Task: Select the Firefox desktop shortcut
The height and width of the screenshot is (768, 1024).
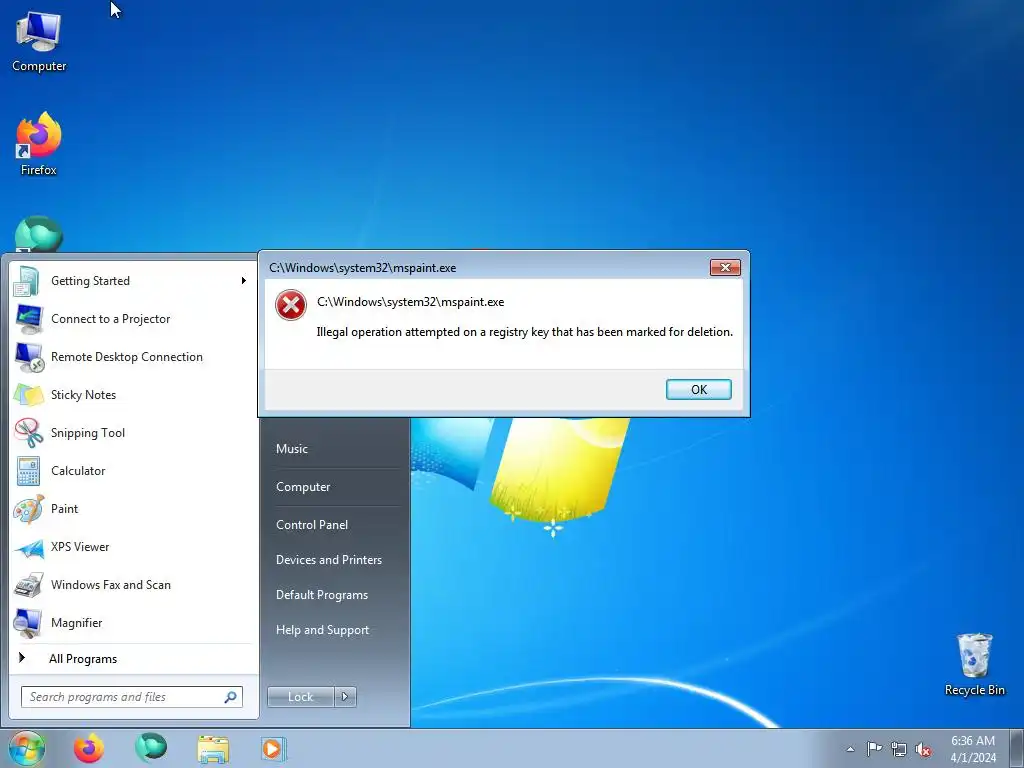Action: pyautogui.click(x=39, y=144)
